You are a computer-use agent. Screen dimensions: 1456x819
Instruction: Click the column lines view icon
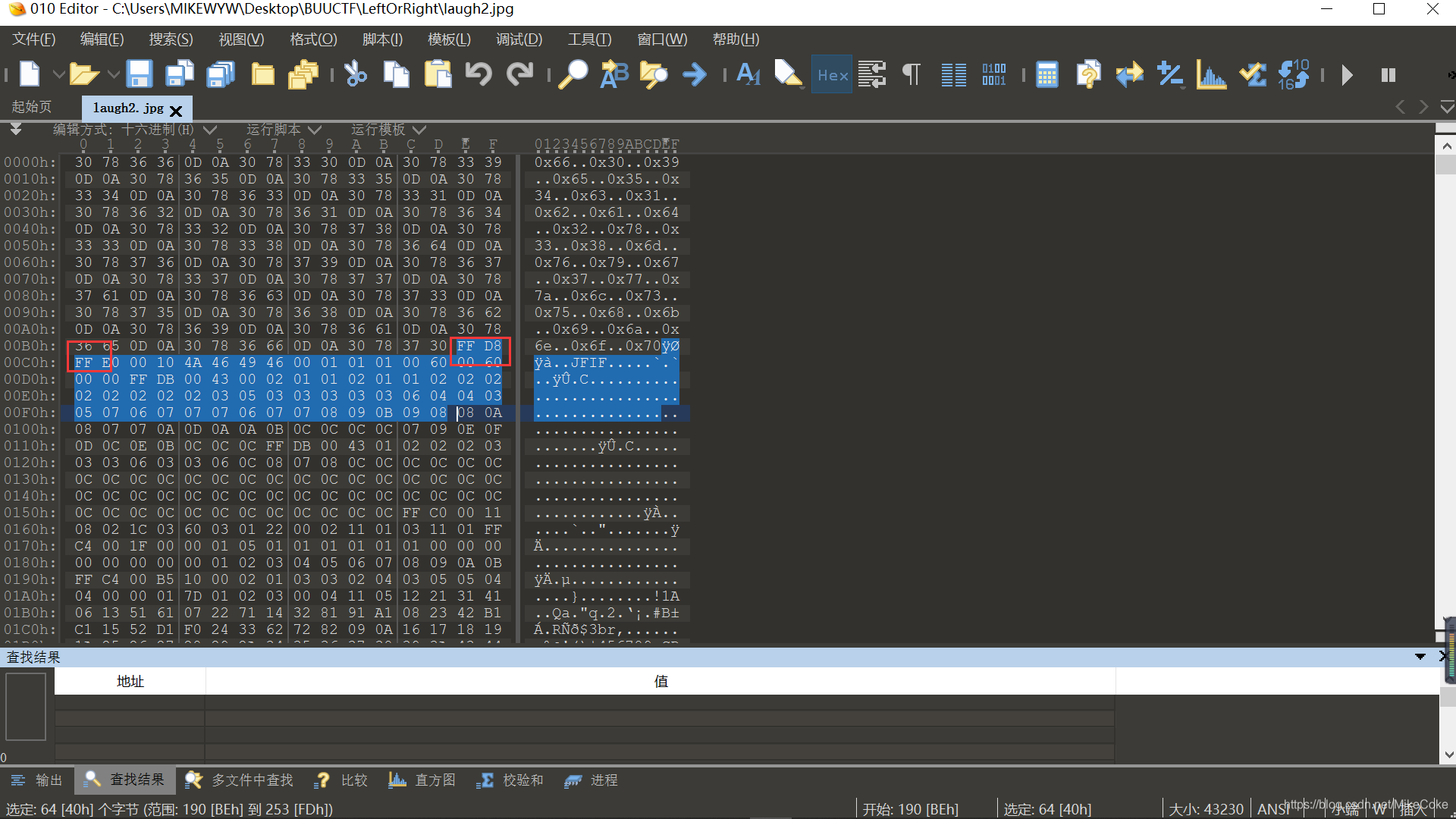point(953,74)
